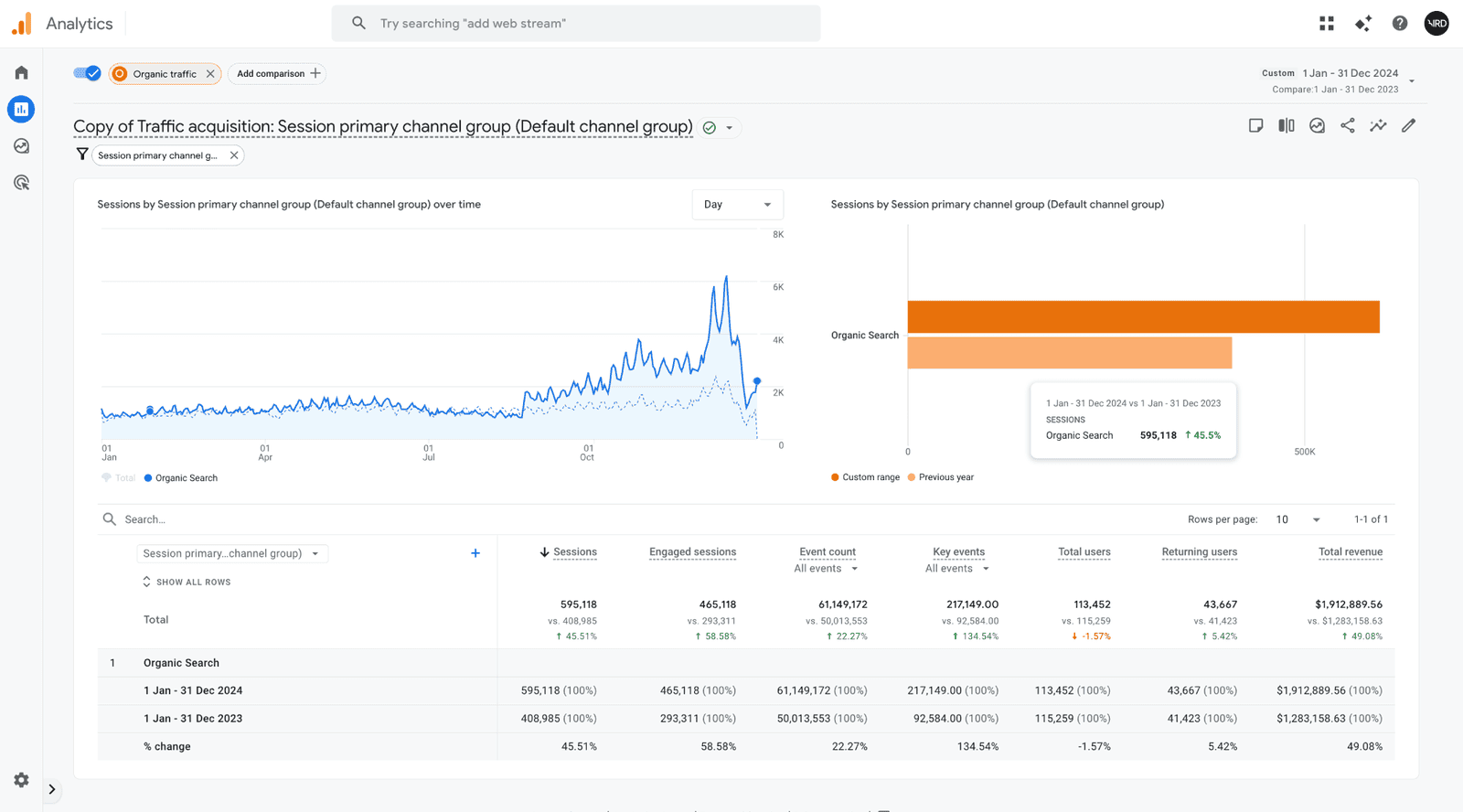Click the Customize report pencil icon
The height and width of the screenshot is (812, 1463).
coord(1408,126)
